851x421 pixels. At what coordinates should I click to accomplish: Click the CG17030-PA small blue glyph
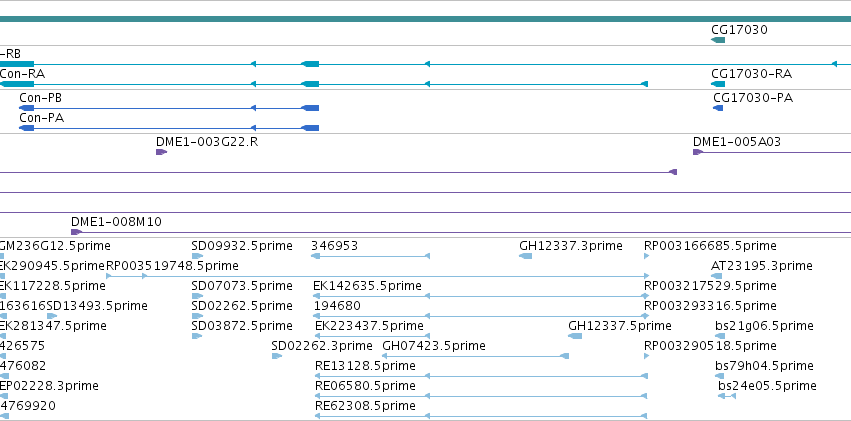click(x=718, y=108)
